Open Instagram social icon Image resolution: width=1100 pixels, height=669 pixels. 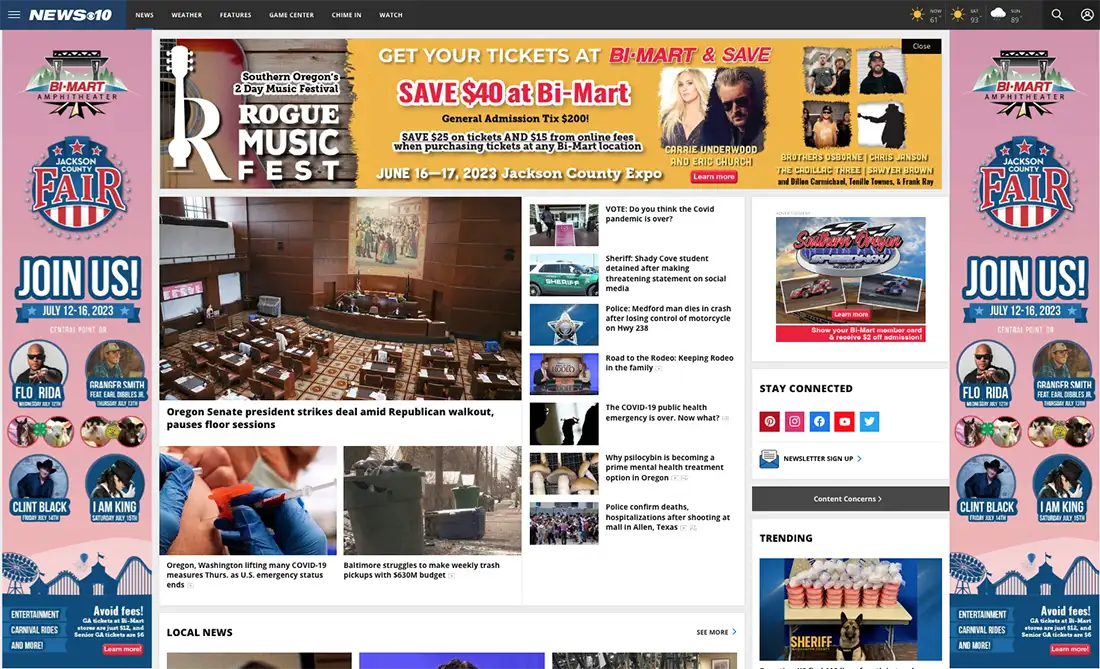[795, 421]
